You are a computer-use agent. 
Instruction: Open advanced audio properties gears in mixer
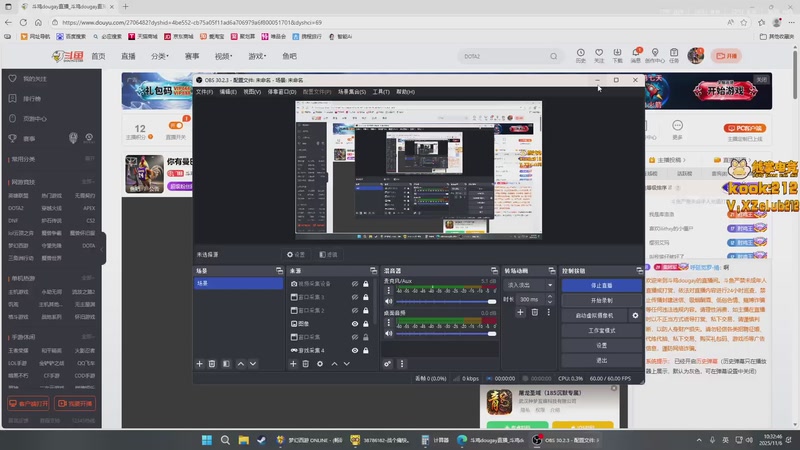click(x=387, y=364)
